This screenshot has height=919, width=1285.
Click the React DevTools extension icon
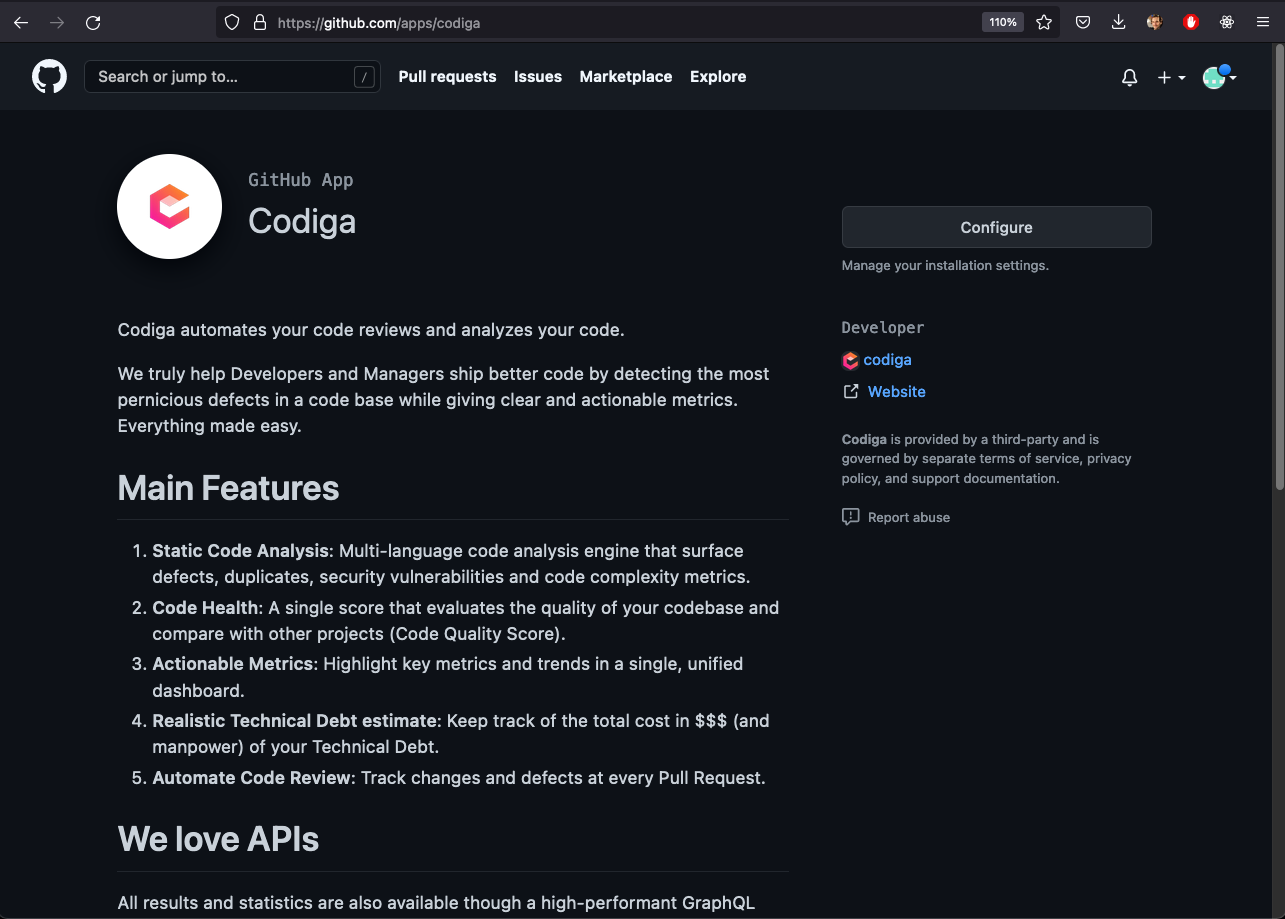[x=1227, y=22]
